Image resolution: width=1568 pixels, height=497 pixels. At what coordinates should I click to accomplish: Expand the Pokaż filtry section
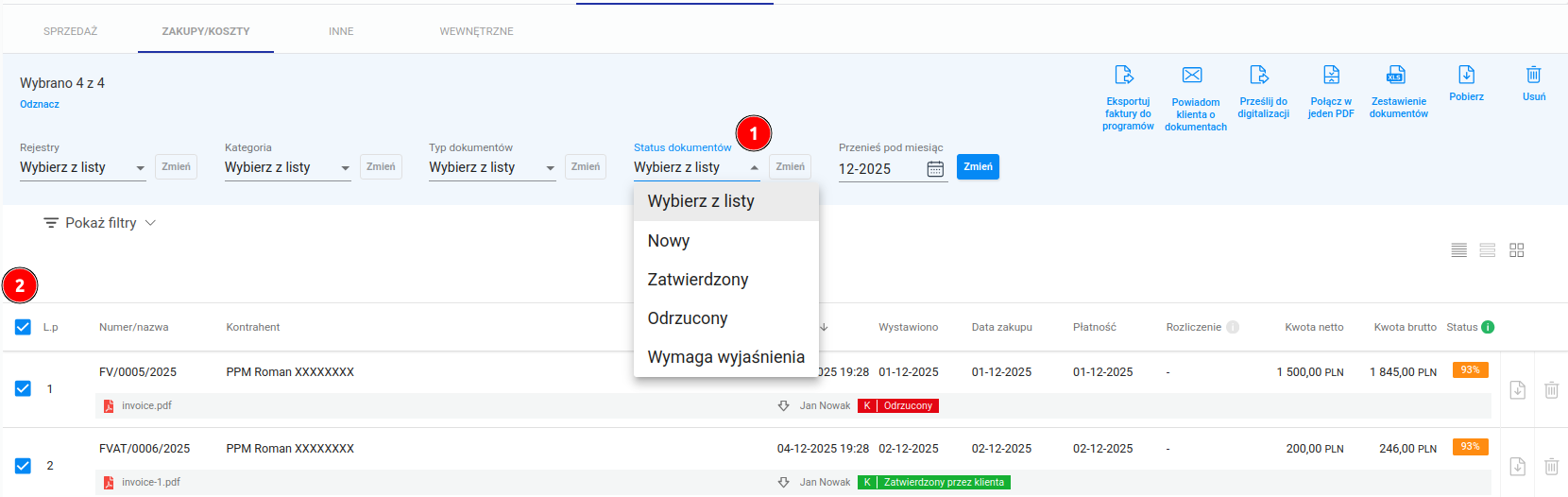100,223
